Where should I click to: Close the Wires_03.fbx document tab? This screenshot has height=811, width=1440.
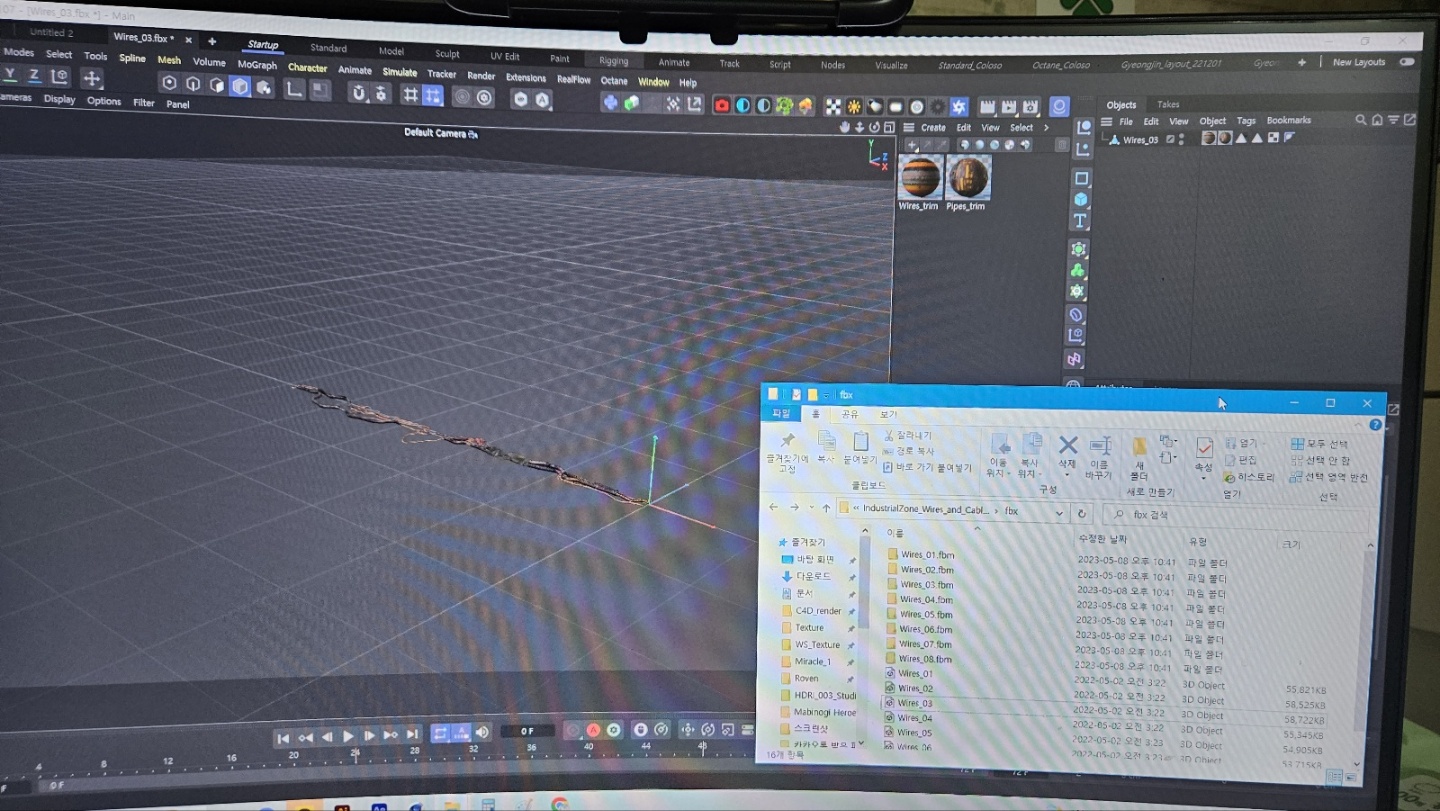pos(190,39)
